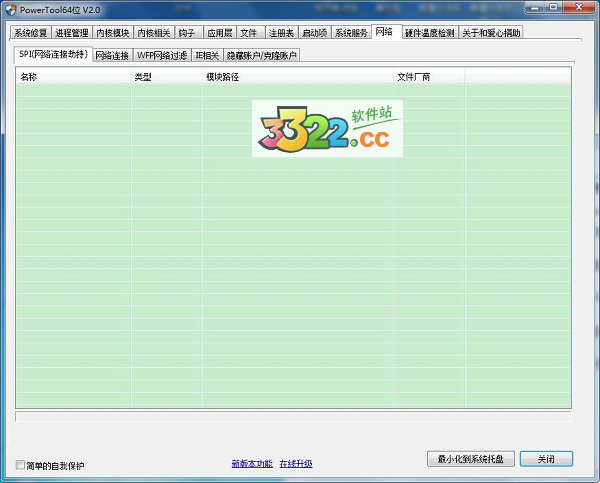This screenshot has width=600, height=483.
Task: Sort by the 模块路径 column header
Action: click(298, 77)
